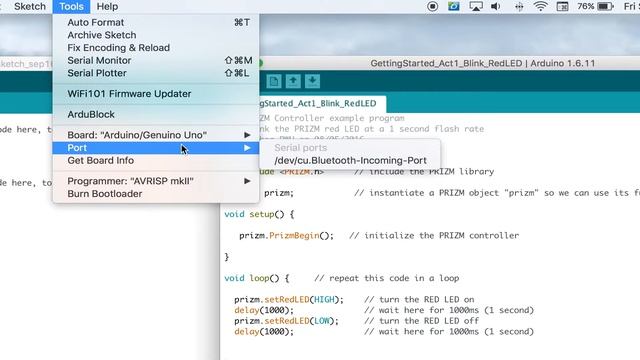Click the "void loop() {" code line
Image resolution: width=640 pixels, height=360 pixels.
[x=257, y=278]
